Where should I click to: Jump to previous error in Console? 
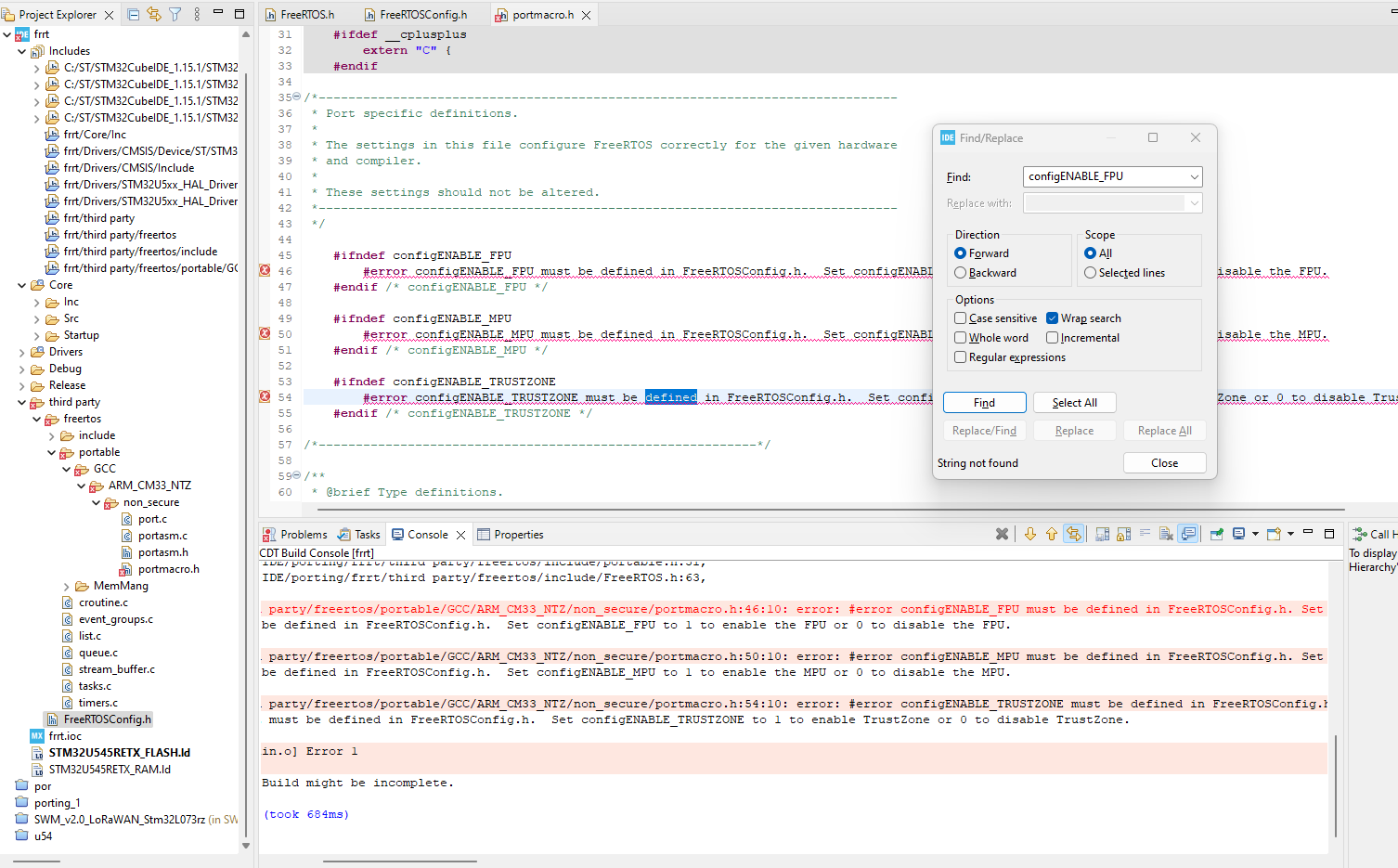(1052, 534)
